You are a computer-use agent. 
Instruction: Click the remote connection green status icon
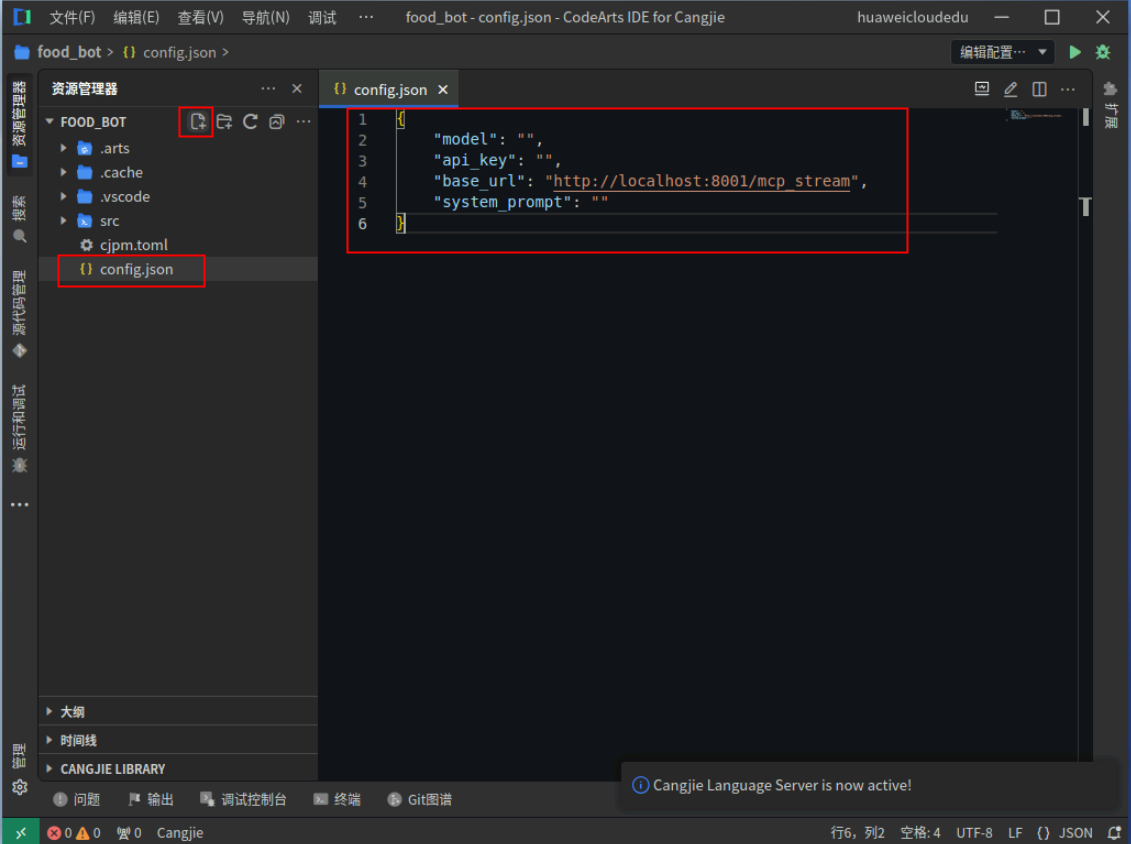(x=21, y=832)
